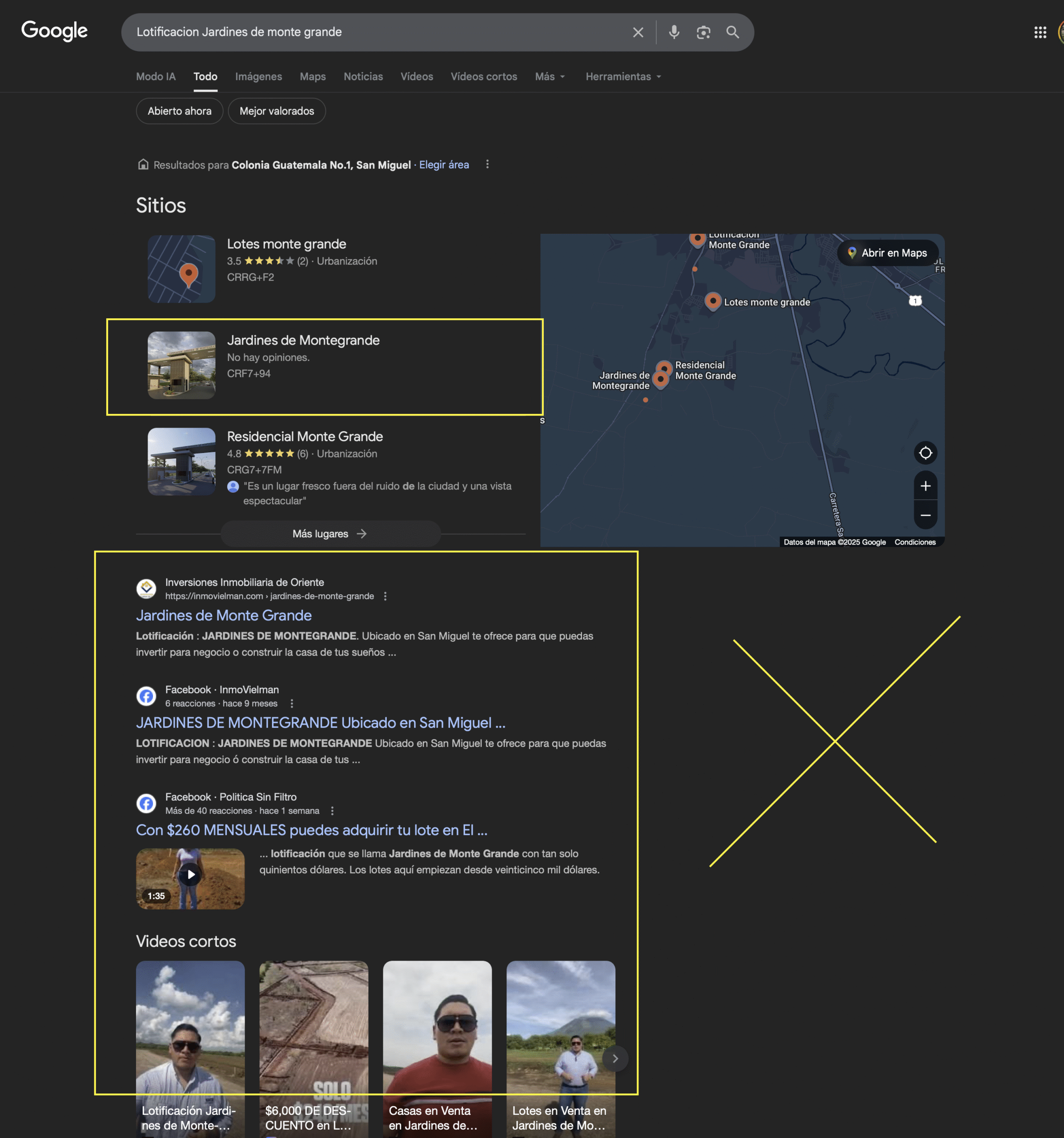The height and width of the screenshot is (1138, 1064).
Task: Click the Abrir en Maps button
Action: (x=887, y=253)
